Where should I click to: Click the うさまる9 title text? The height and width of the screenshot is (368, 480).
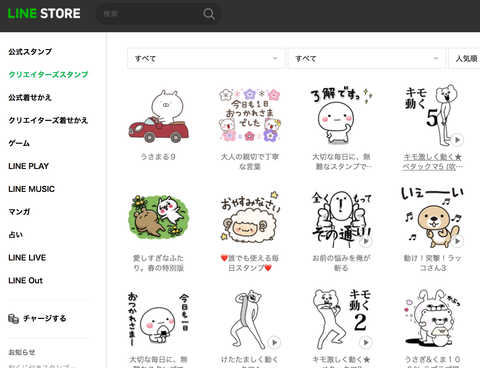coord(158,157)
